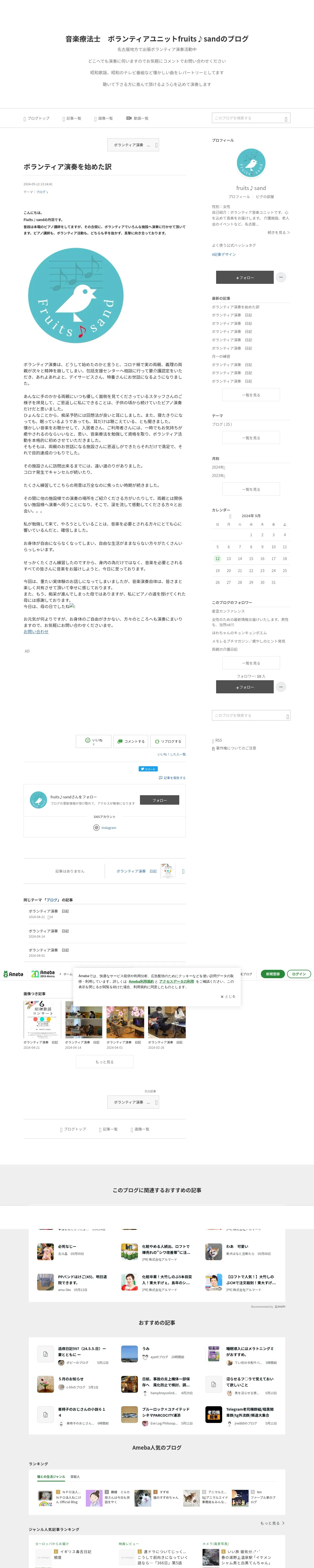The height and width of the screenshot is (1568, 314).
Task: Click the video camera icon beside 動画一覧
Action: [129, 118]
